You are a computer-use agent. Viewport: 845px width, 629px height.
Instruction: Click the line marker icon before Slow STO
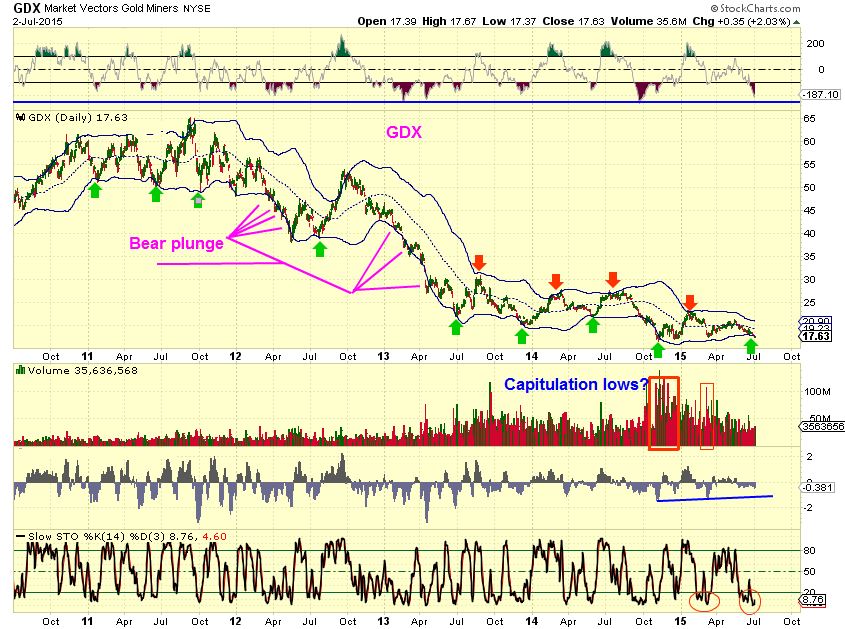point(21,536)
